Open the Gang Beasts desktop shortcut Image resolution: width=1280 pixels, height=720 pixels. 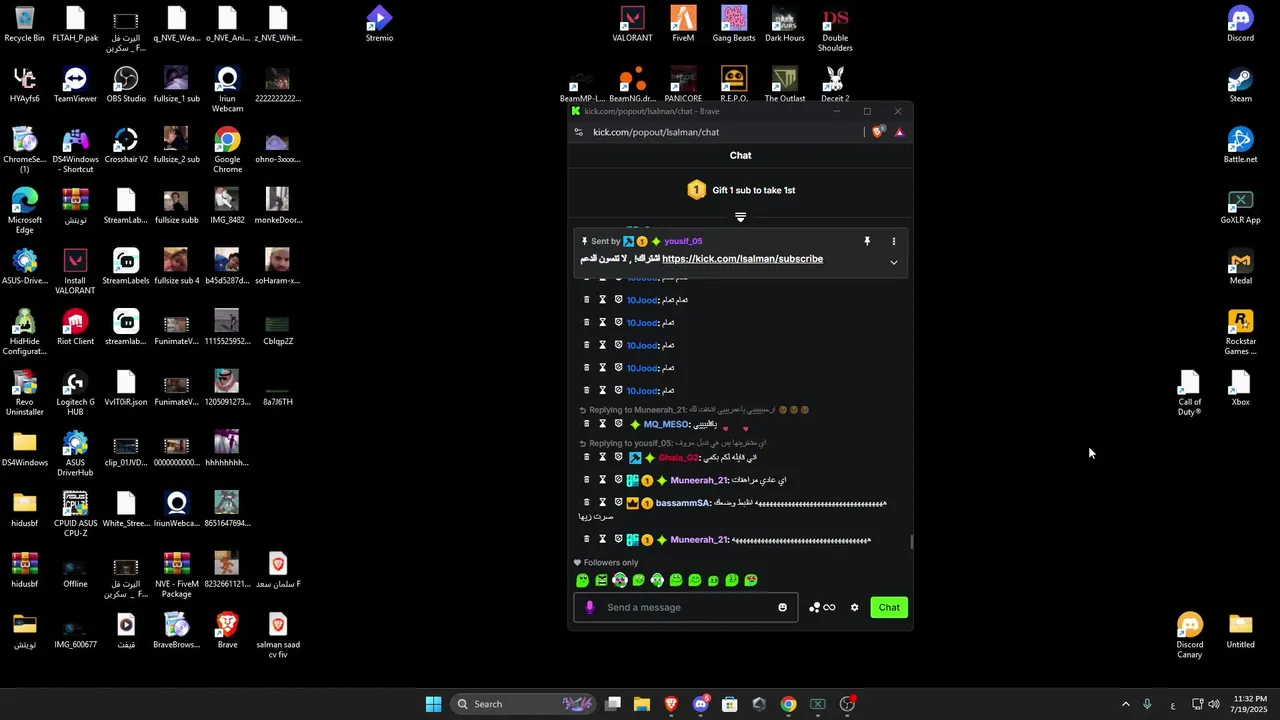[734, 25]
